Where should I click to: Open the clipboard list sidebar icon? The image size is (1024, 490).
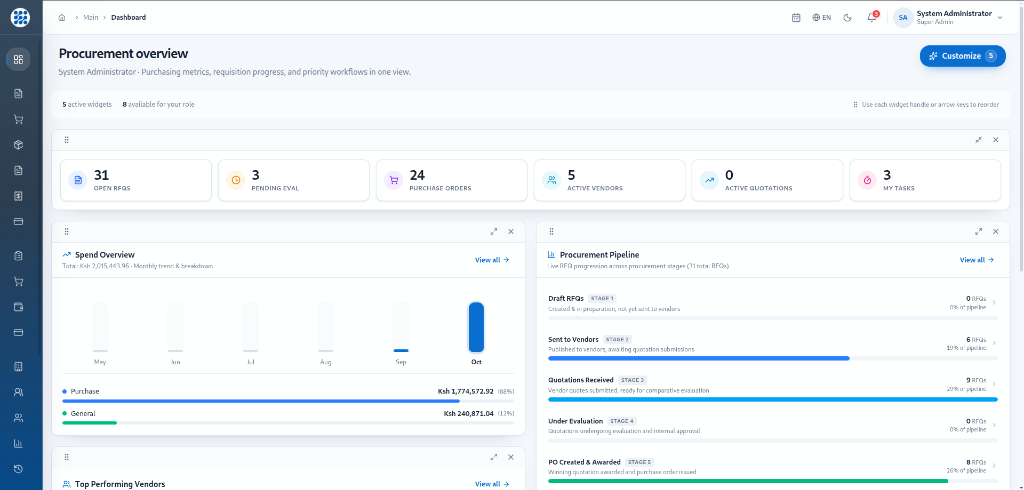18,255
